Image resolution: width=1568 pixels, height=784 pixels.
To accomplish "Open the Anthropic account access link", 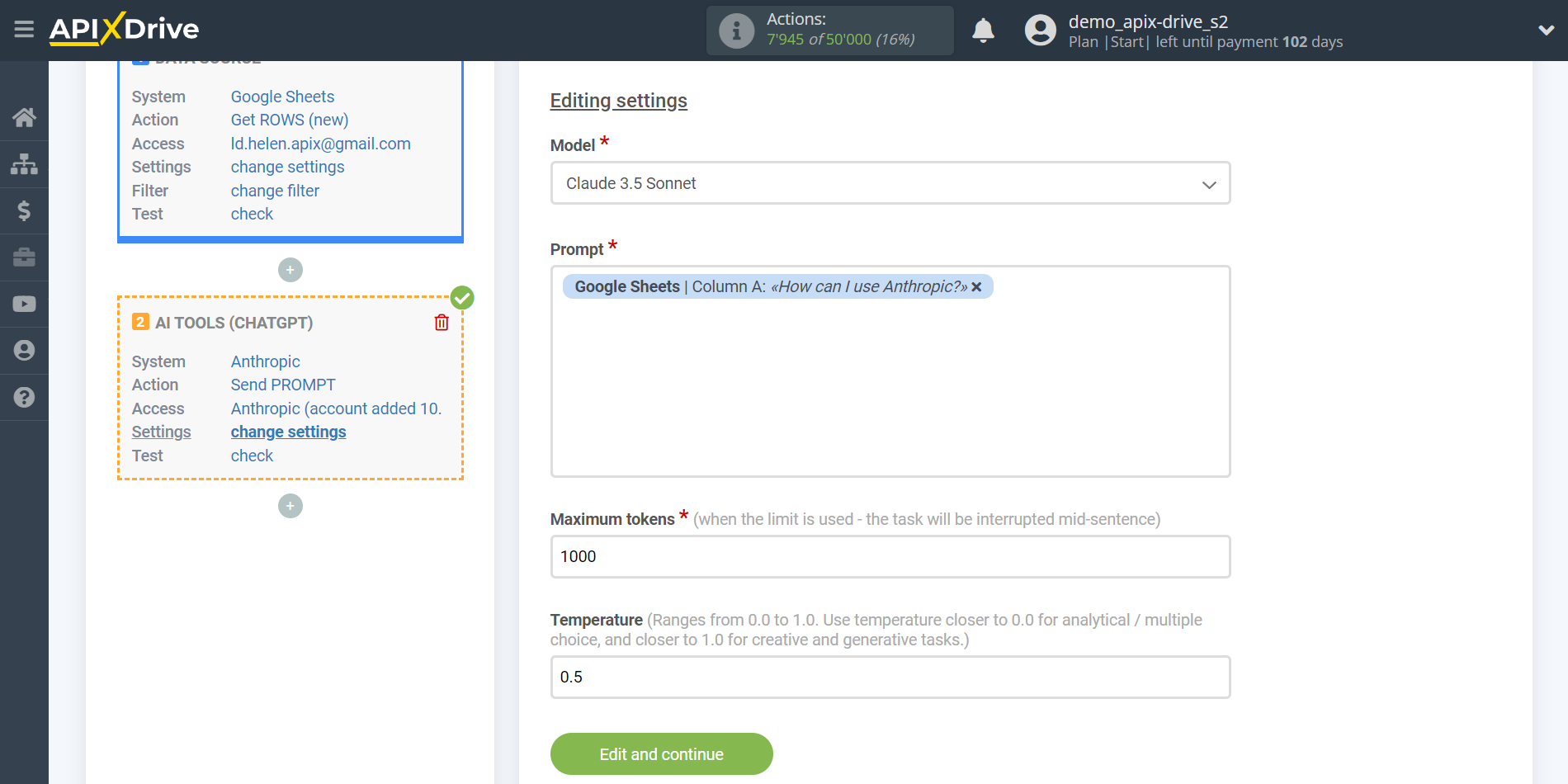I will coord(336,409).
